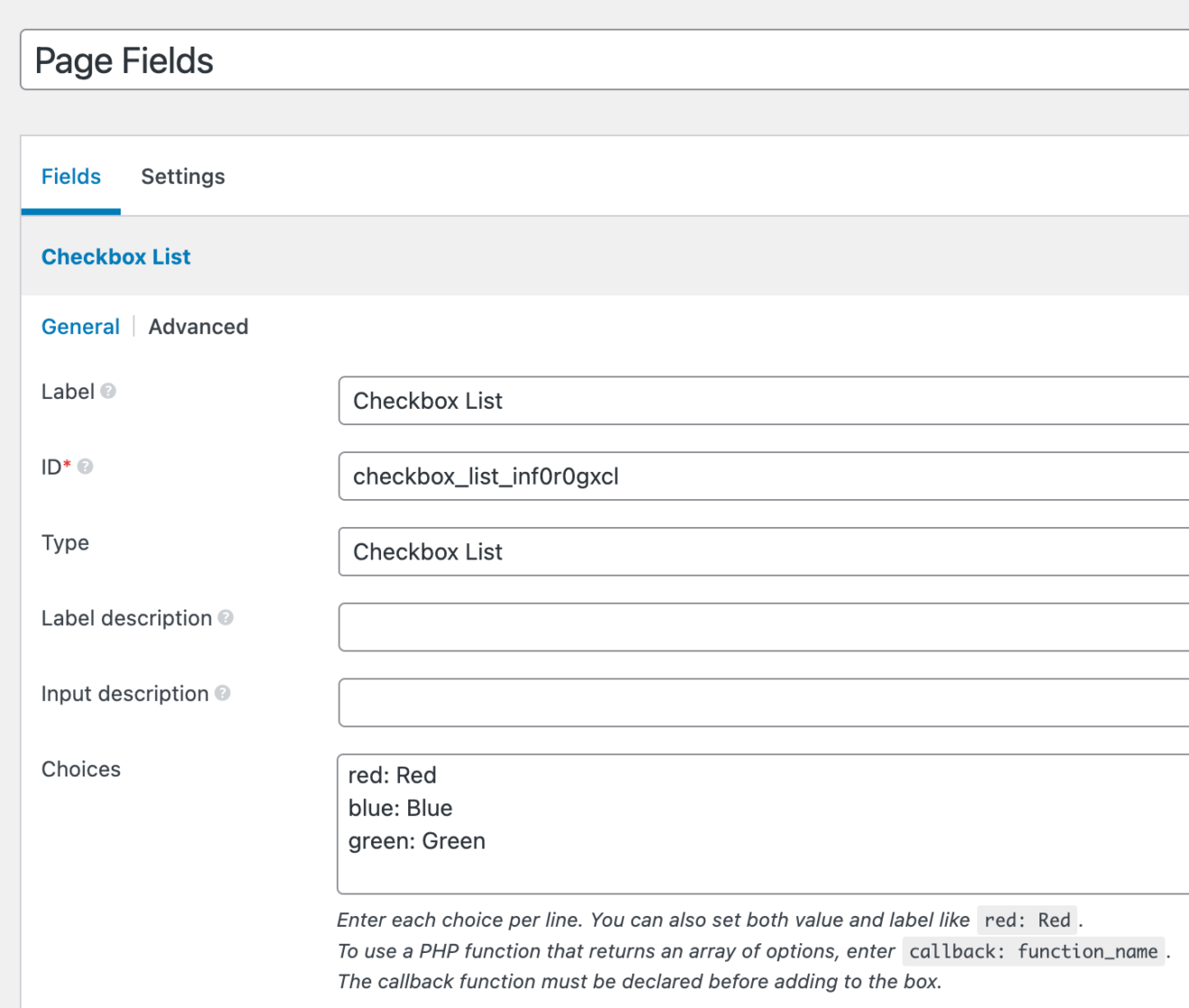Open help tooltip for Label description
1189x1008 pixels.
pos(226,618)
